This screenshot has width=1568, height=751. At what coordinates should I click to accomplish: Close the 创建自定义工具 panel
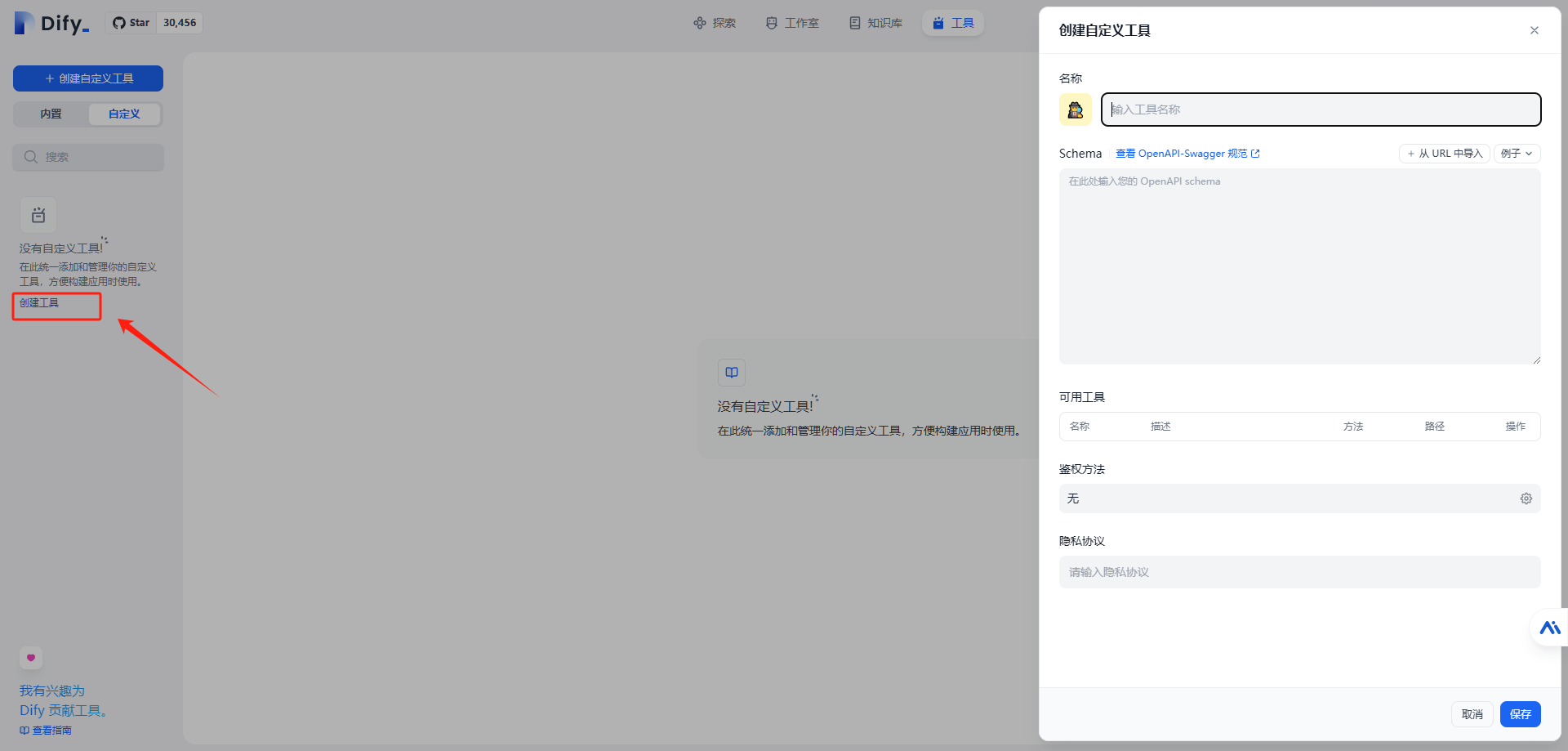1535,30
